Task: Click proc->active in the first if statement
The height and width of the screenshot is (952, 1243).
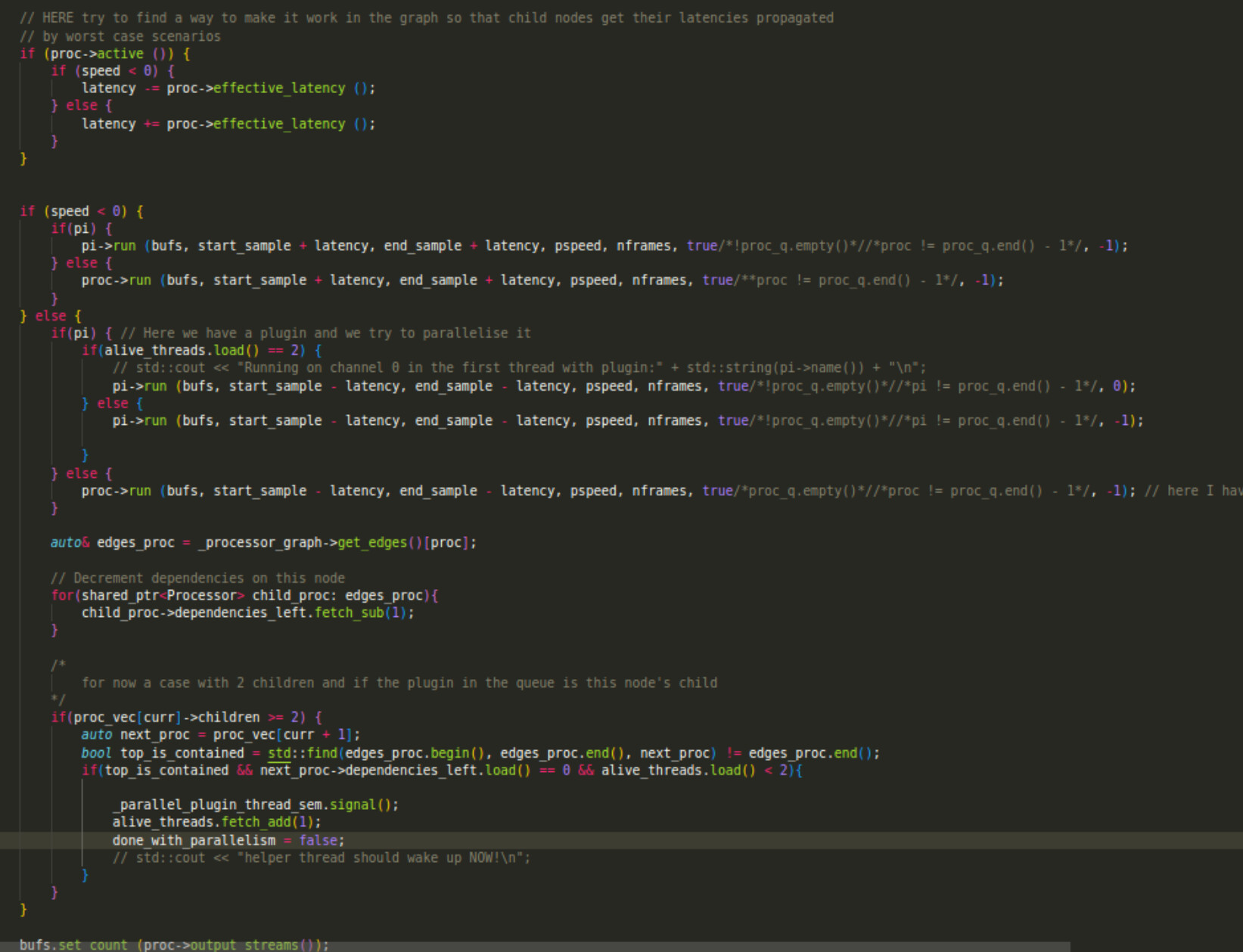Action: coord(97,54)
